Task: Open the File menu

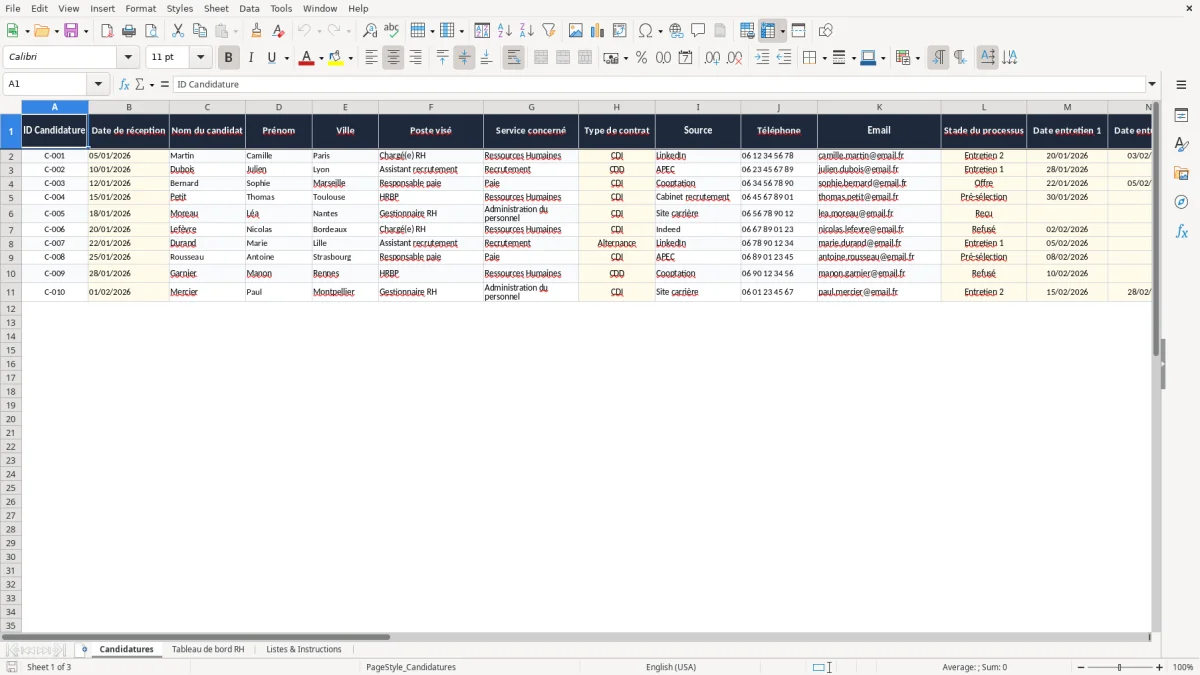Action: pyautogui.click(x=12, y=8)
